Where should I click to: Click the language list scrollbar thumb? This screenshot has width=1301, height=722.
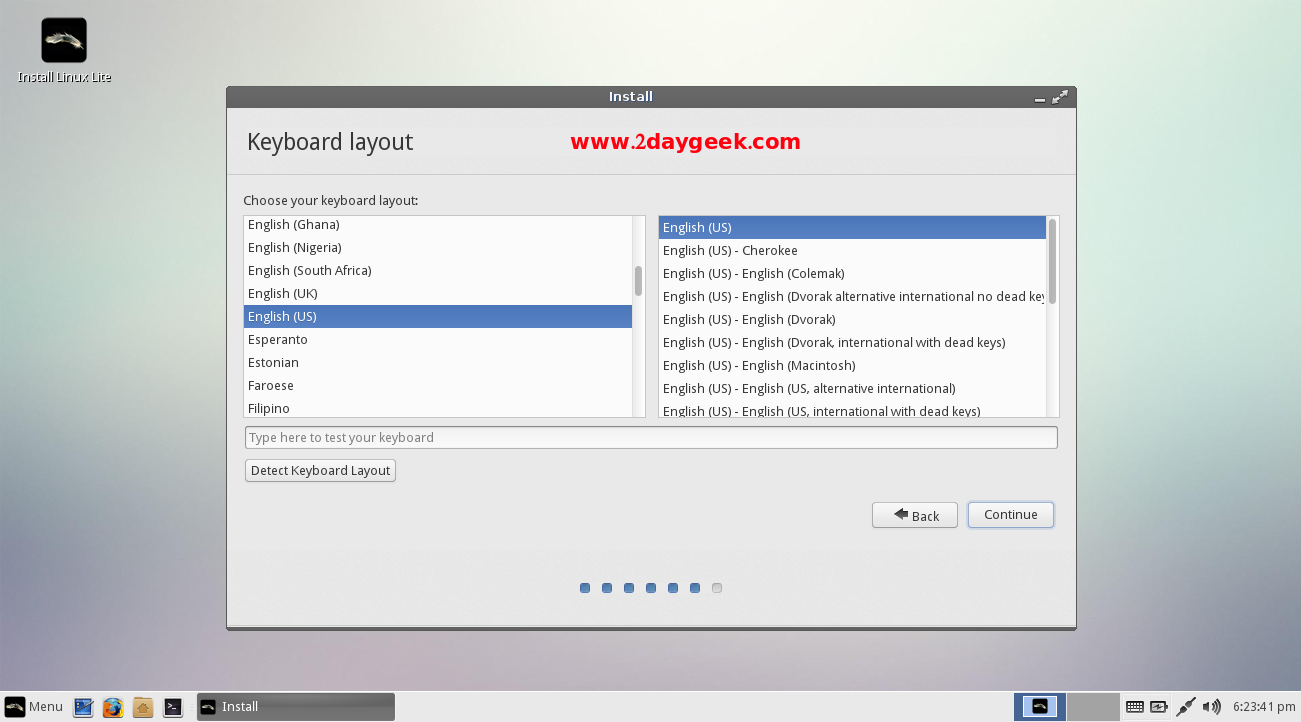(x=638, y=281)
